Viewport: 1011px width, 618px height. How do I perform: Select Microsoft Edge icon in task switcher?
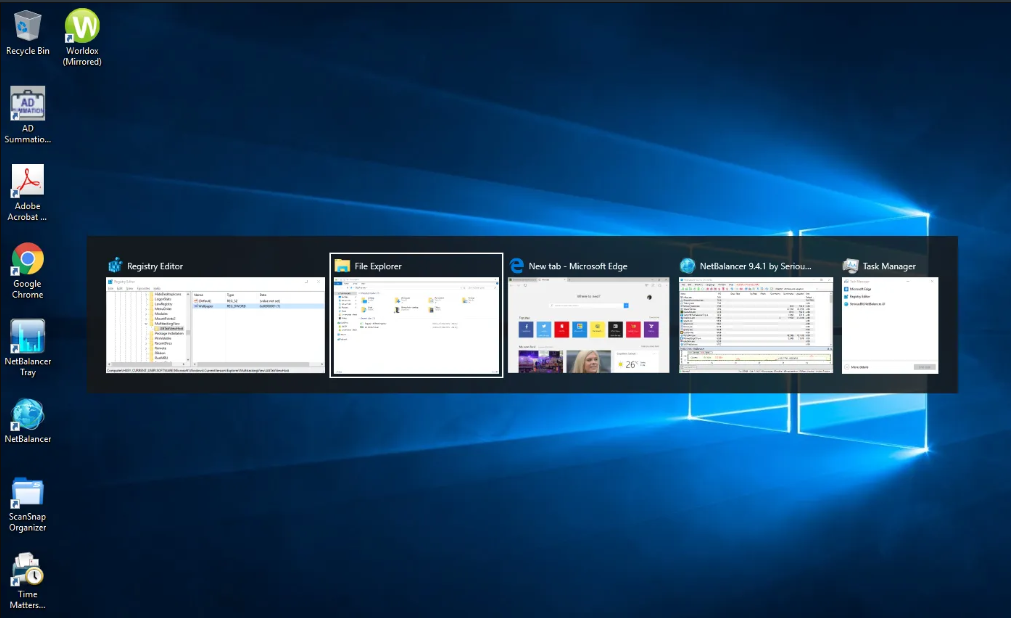516,266
